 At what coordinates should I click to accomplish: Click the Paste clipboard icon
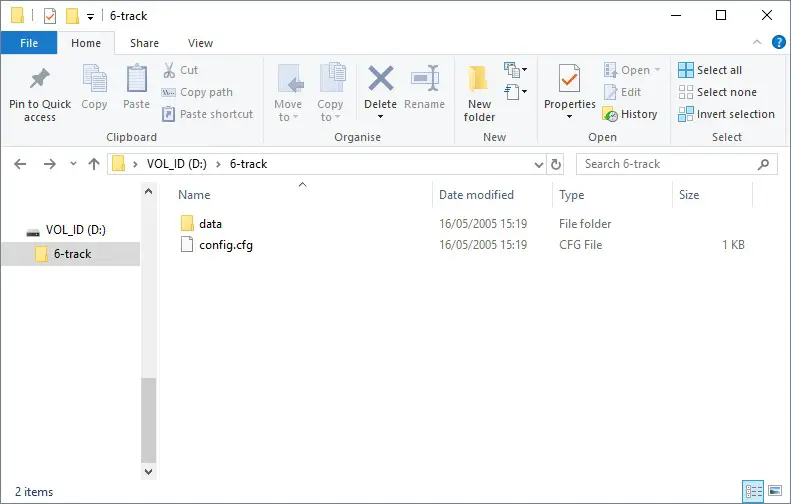[x=136, y=78]
